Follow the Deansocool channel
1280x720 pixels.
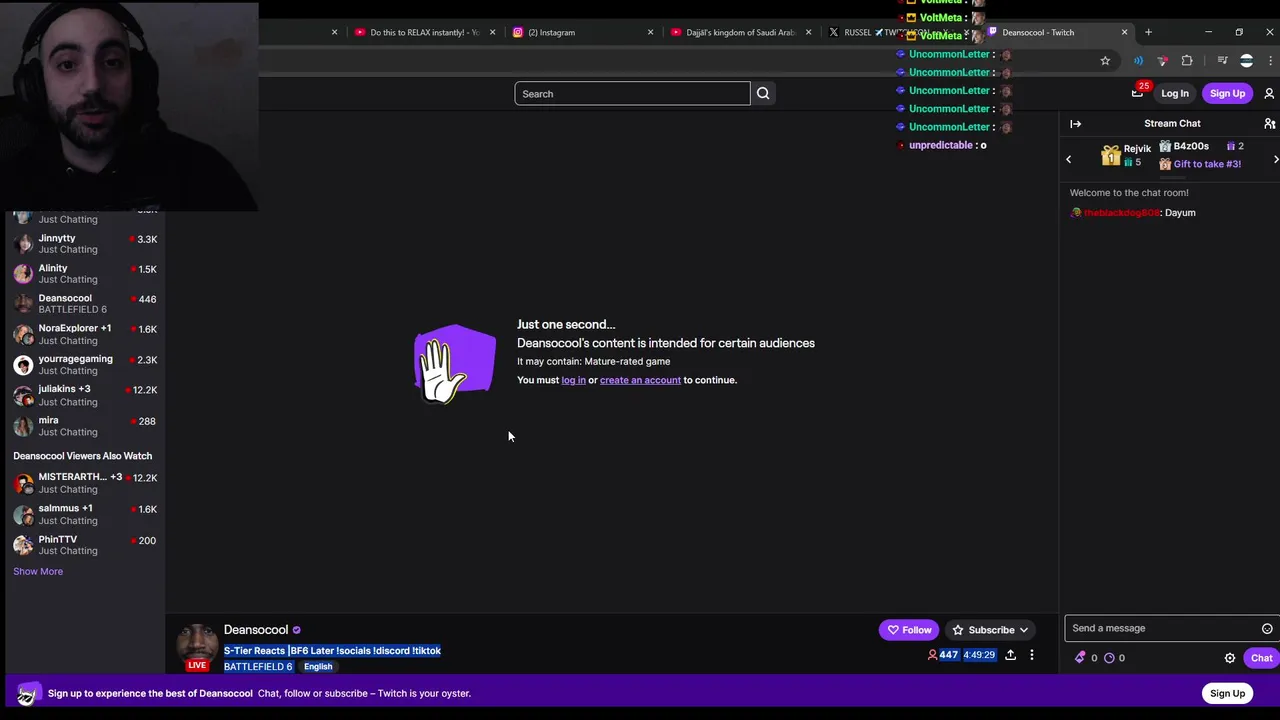pos(909,630)
